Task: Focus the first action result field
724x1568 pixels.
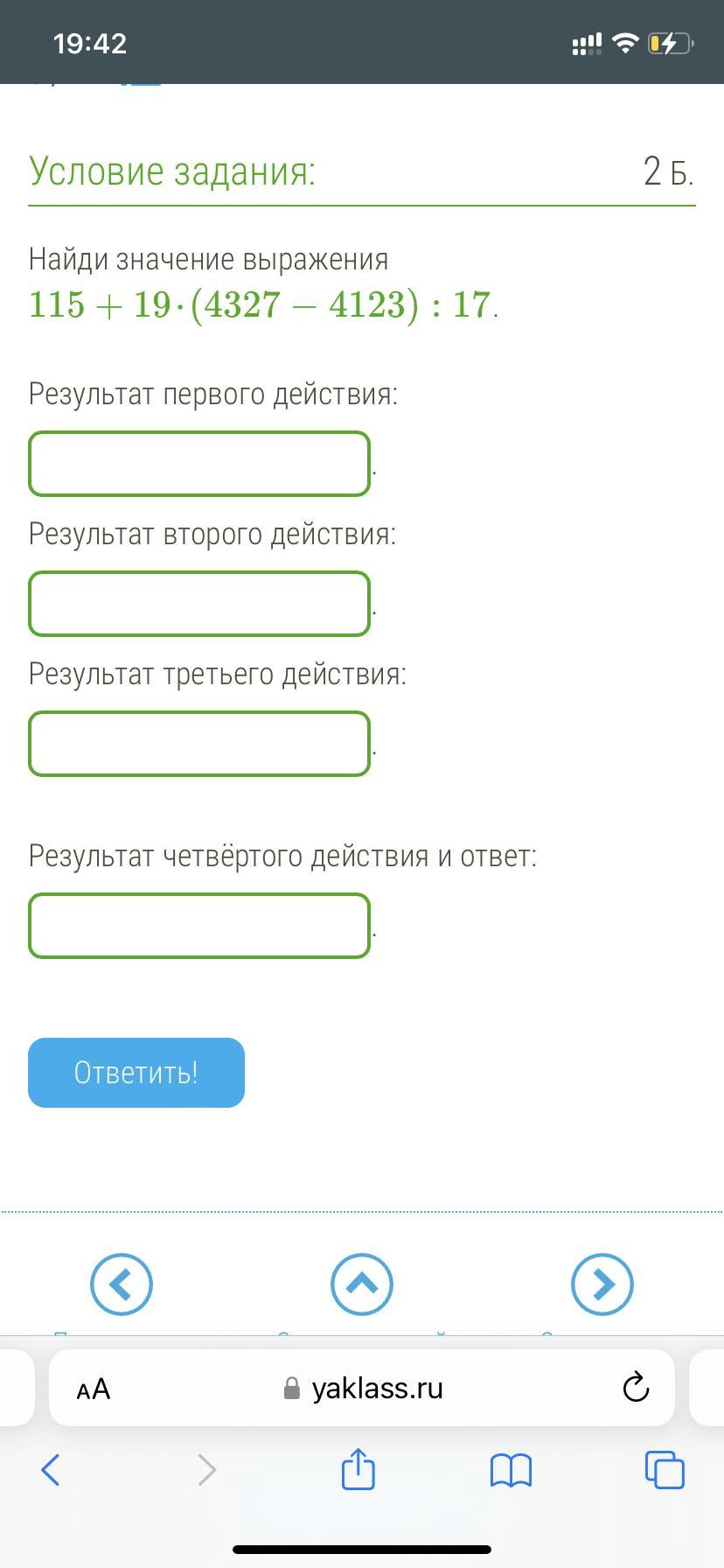Action: [199, 464]
